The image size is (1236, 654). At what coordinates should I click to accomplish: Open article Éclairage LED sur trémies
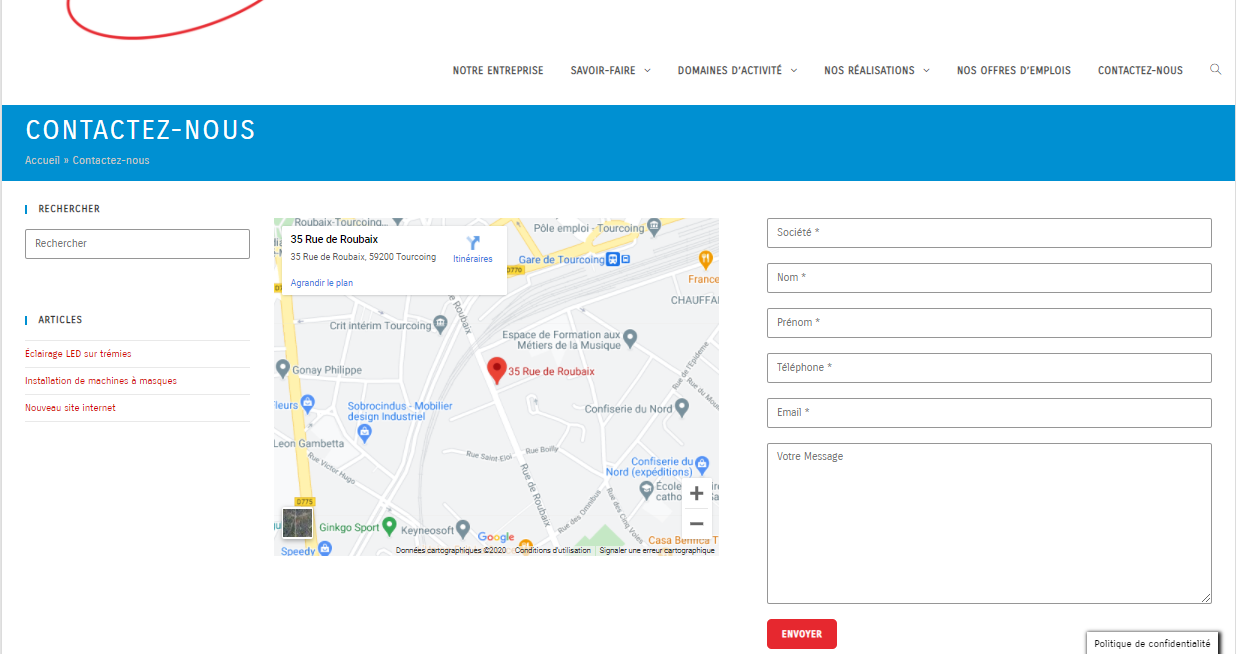[78, 354]
